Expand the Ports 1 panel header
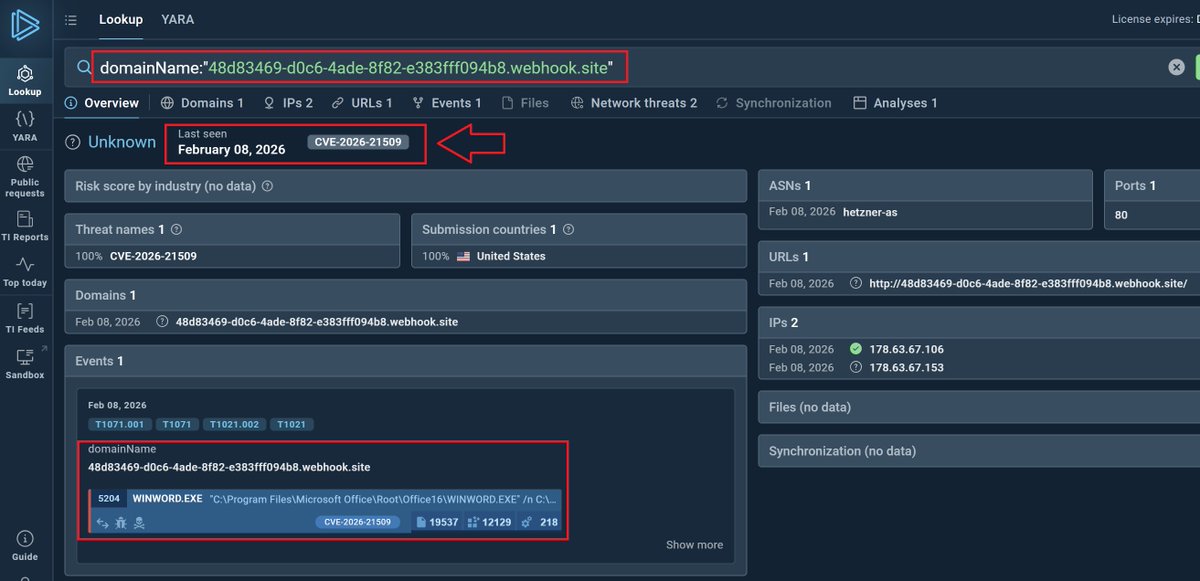Screen dimensions: 1200x581 pyautogui.click(x=1151, y=186)
